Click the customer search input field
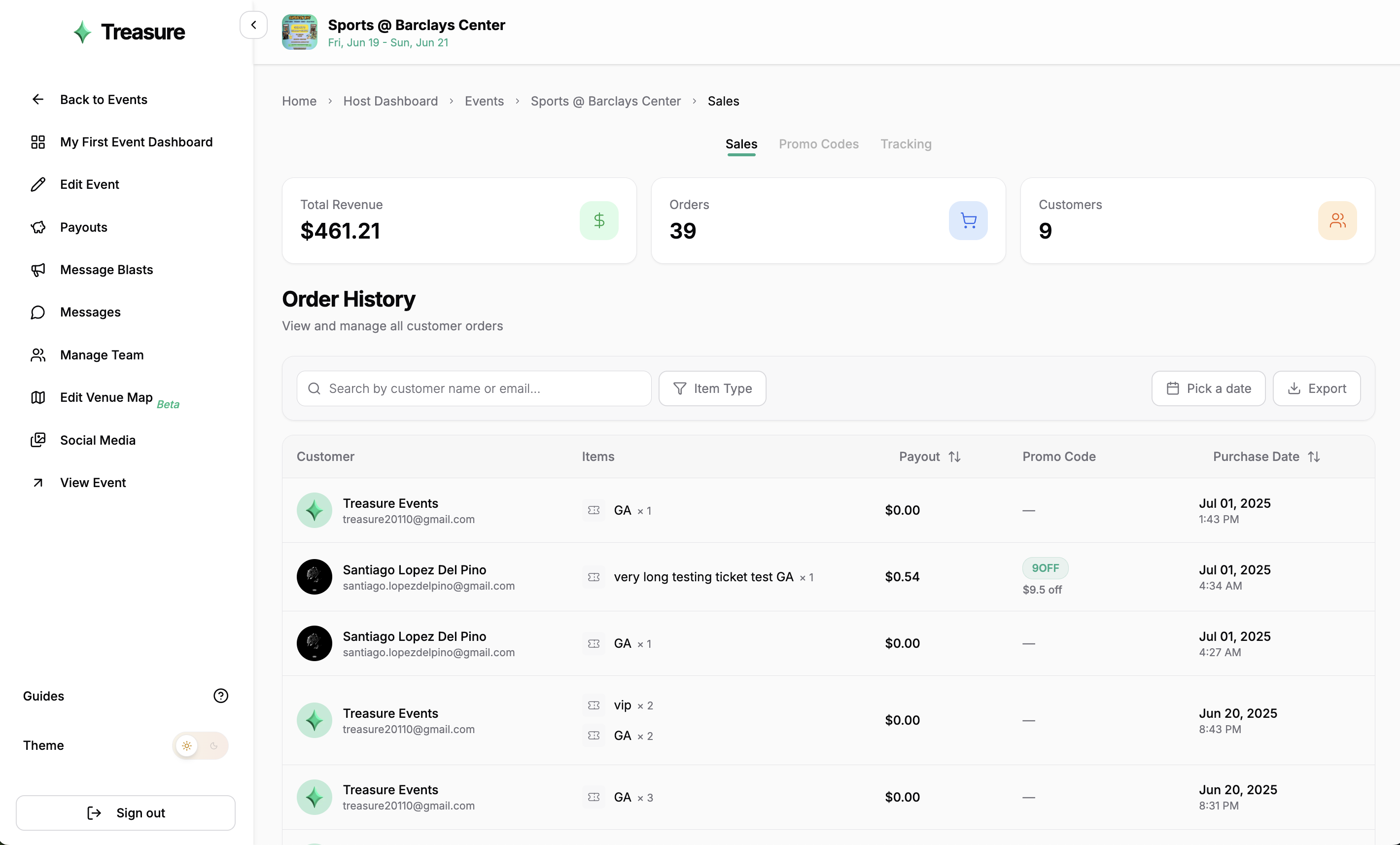 [x=474, y=388]
